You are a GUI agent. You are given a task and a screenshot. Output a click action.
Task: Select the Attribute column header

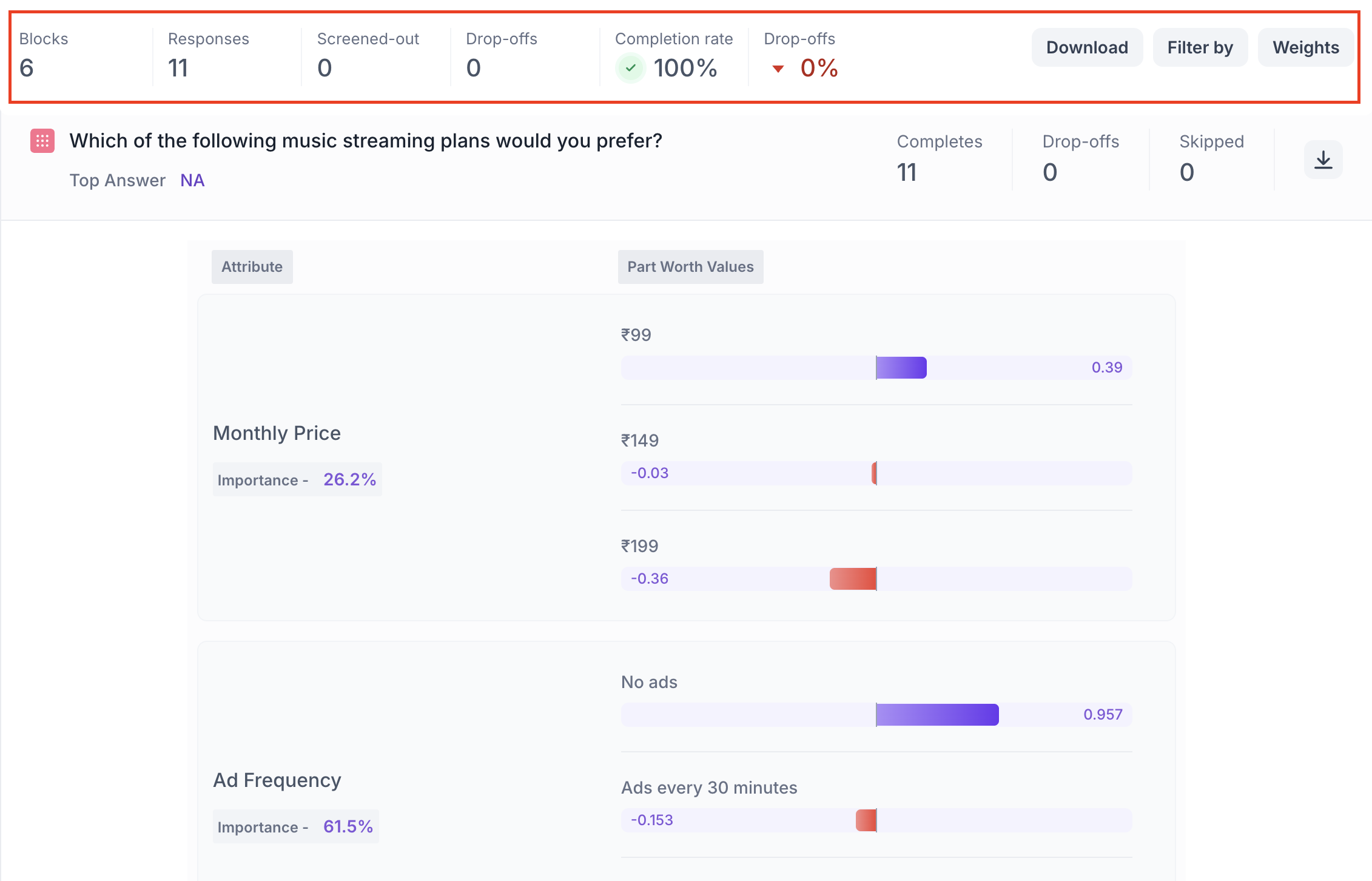point(252,267)
